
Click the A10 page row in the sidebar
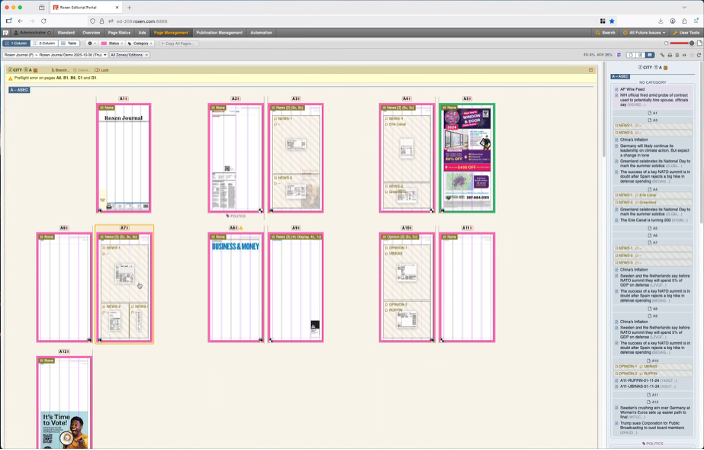coord(653,361)
